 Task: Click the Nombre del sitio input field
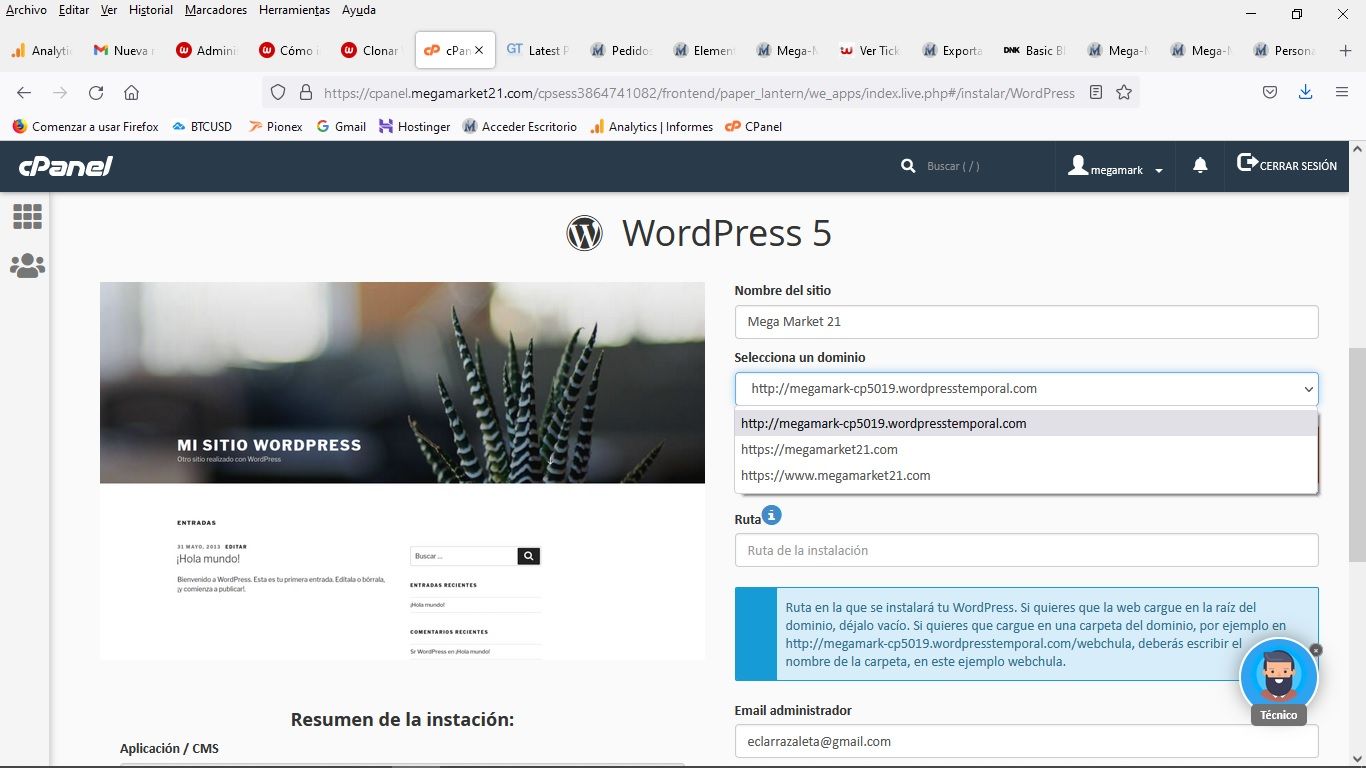pos(1026,322)
